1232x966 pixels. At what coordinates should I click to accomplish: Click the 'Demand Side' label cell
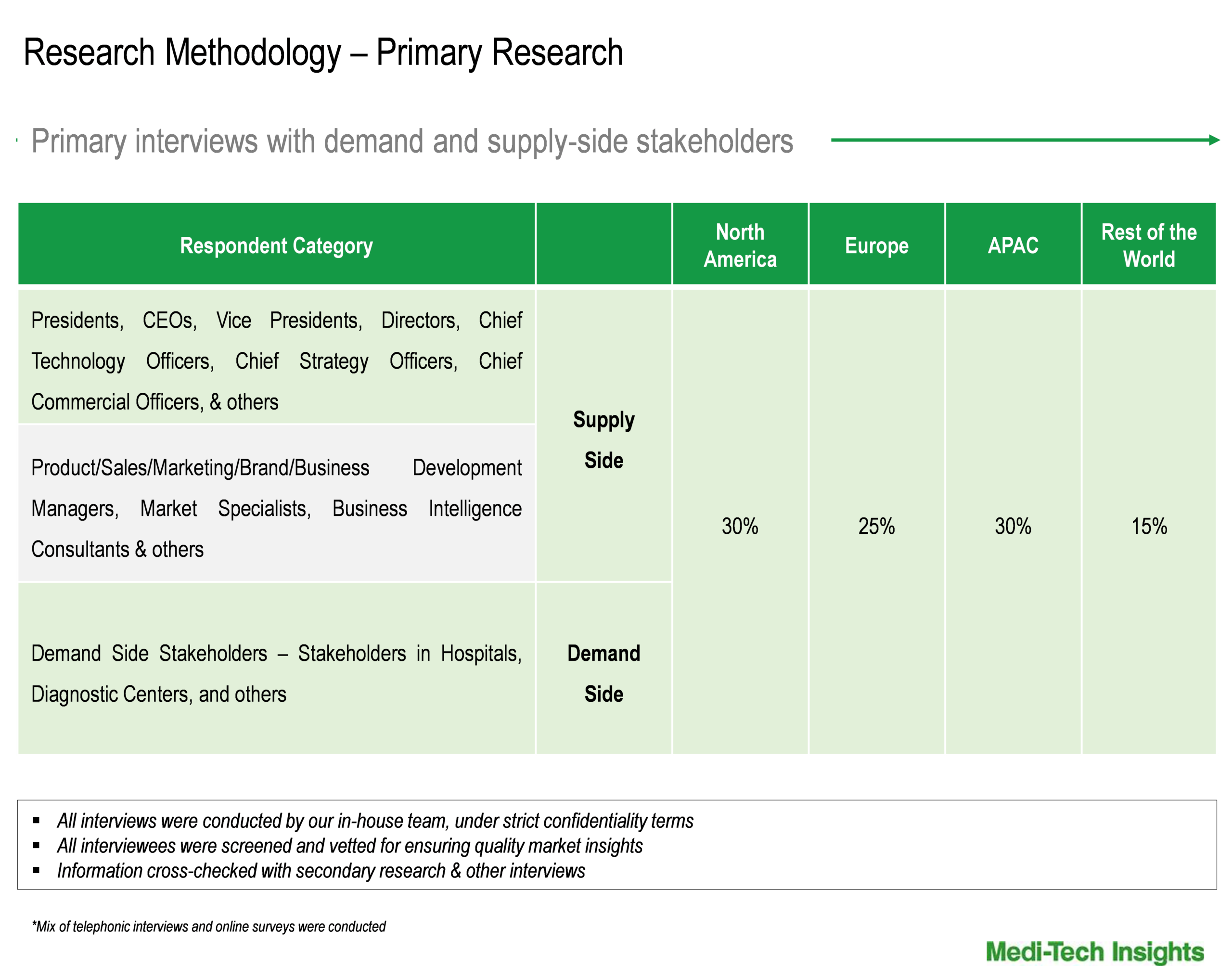click(604, 669)
